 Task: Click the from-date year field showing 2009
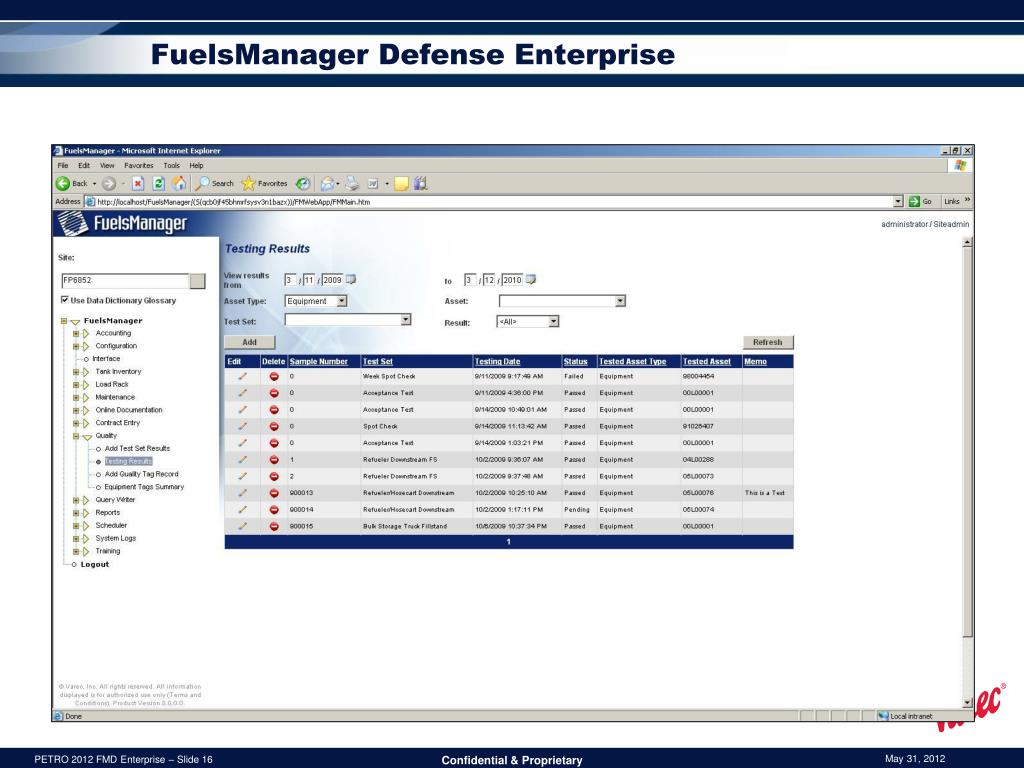tap(332, 280)
